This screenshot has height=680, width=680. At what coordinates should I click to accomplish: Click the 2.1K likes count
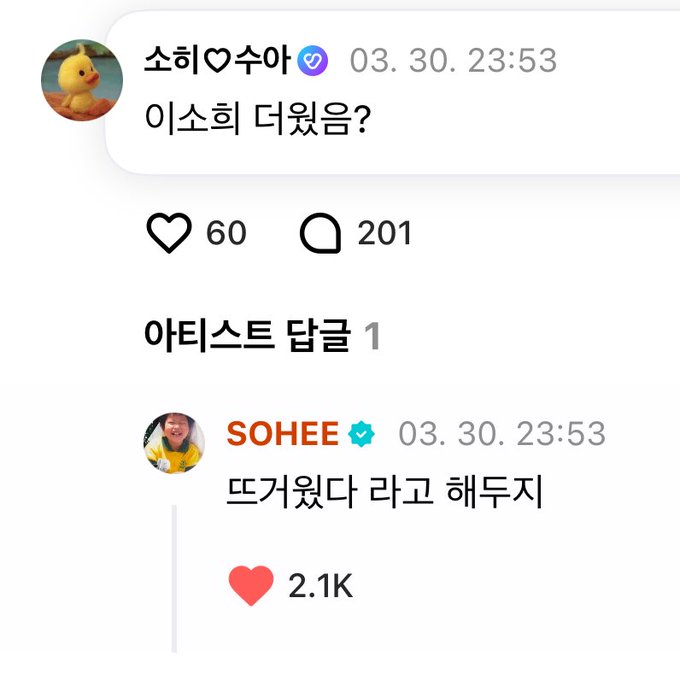(x=320, y=586)
